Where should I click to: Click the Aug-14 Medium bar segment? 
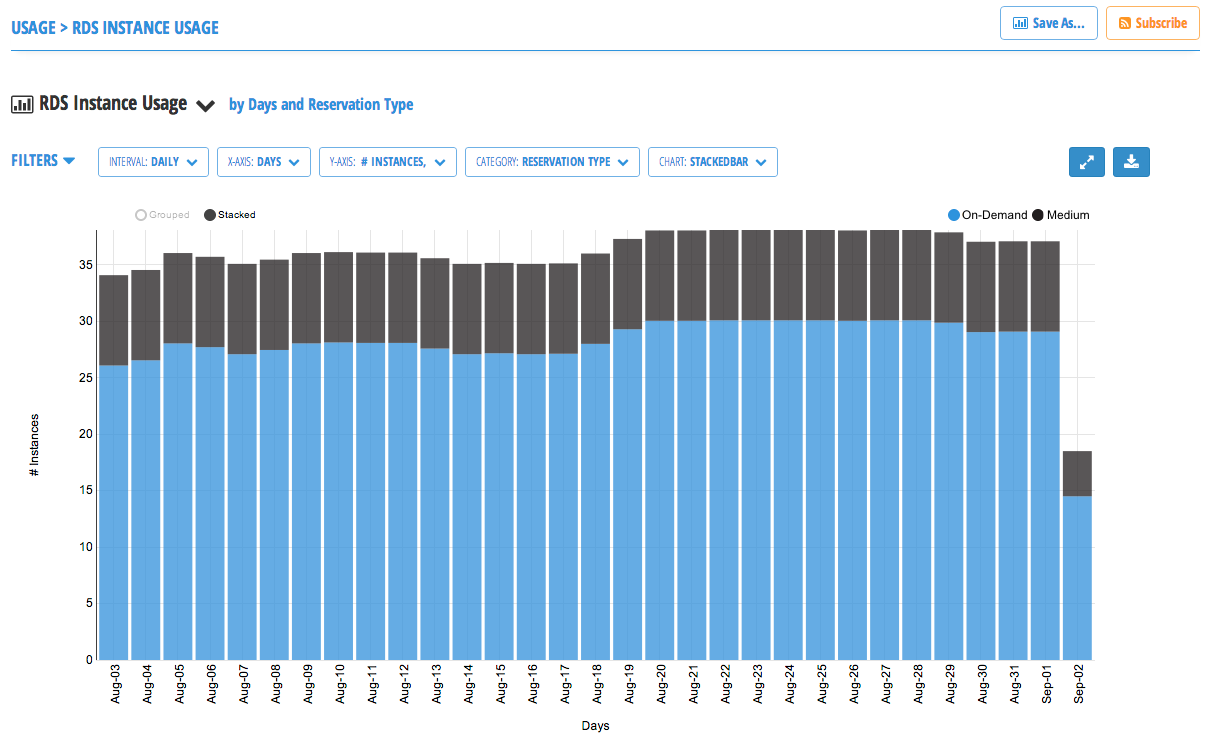pyautogui.click(x=467, y=309)
